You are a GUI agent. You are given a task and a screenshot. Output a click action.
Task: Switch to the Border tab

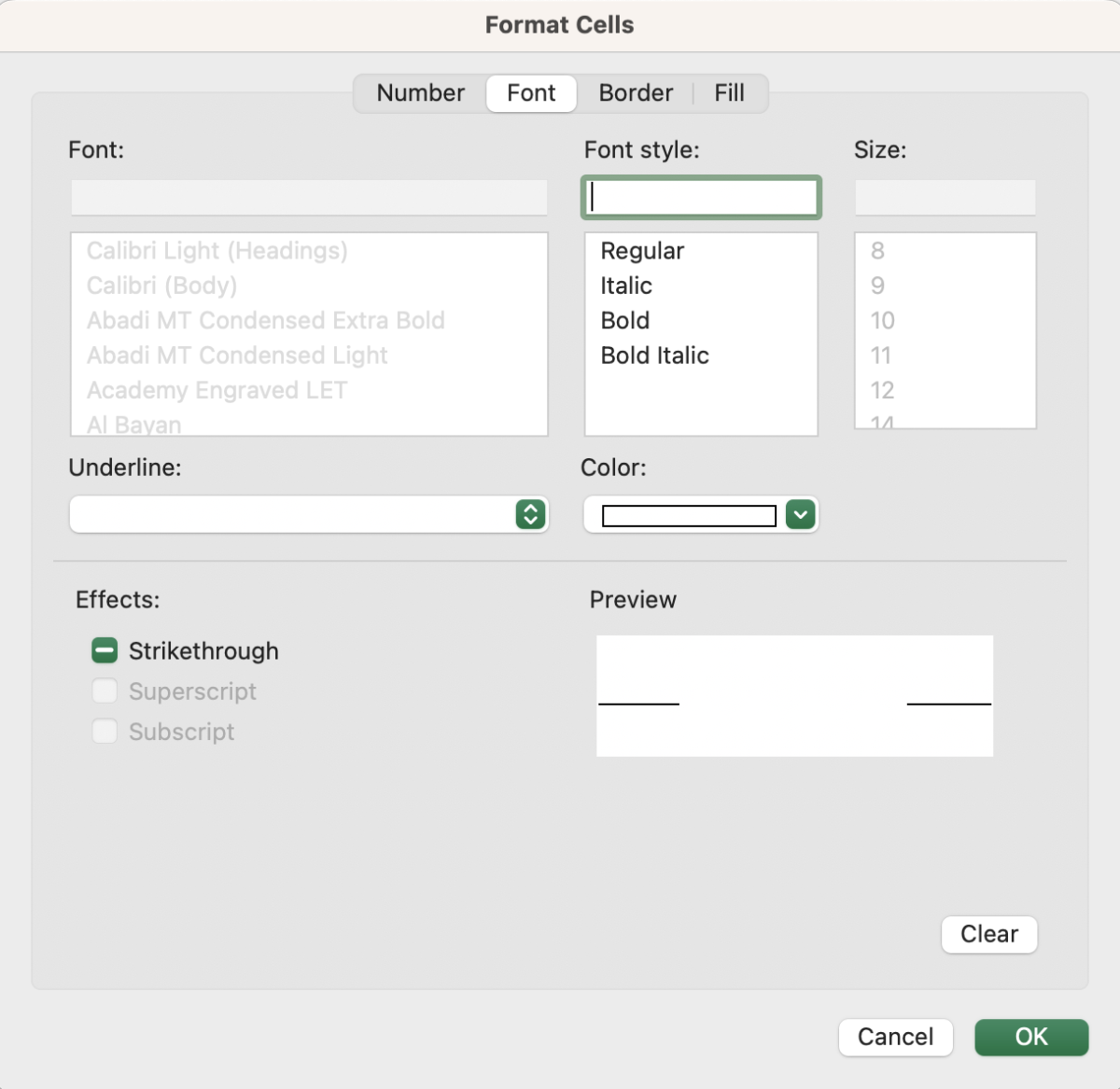click(636, 93)
